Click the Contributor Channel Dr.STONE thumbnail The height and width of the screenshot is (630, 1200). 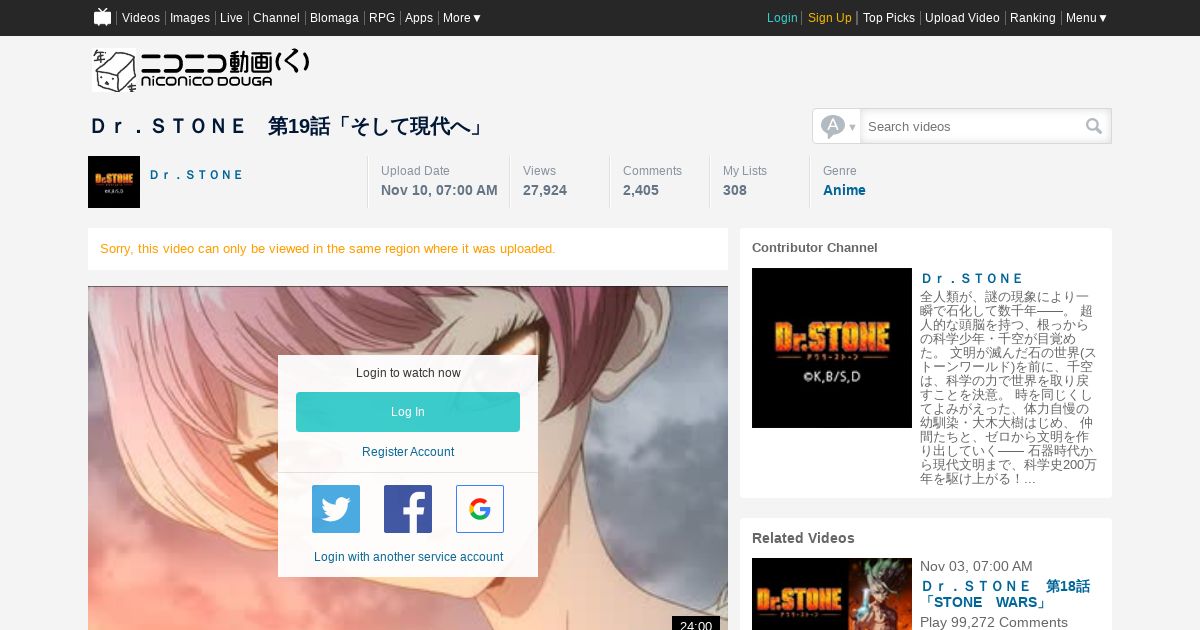pyautogui.click(x=832, y=348)
